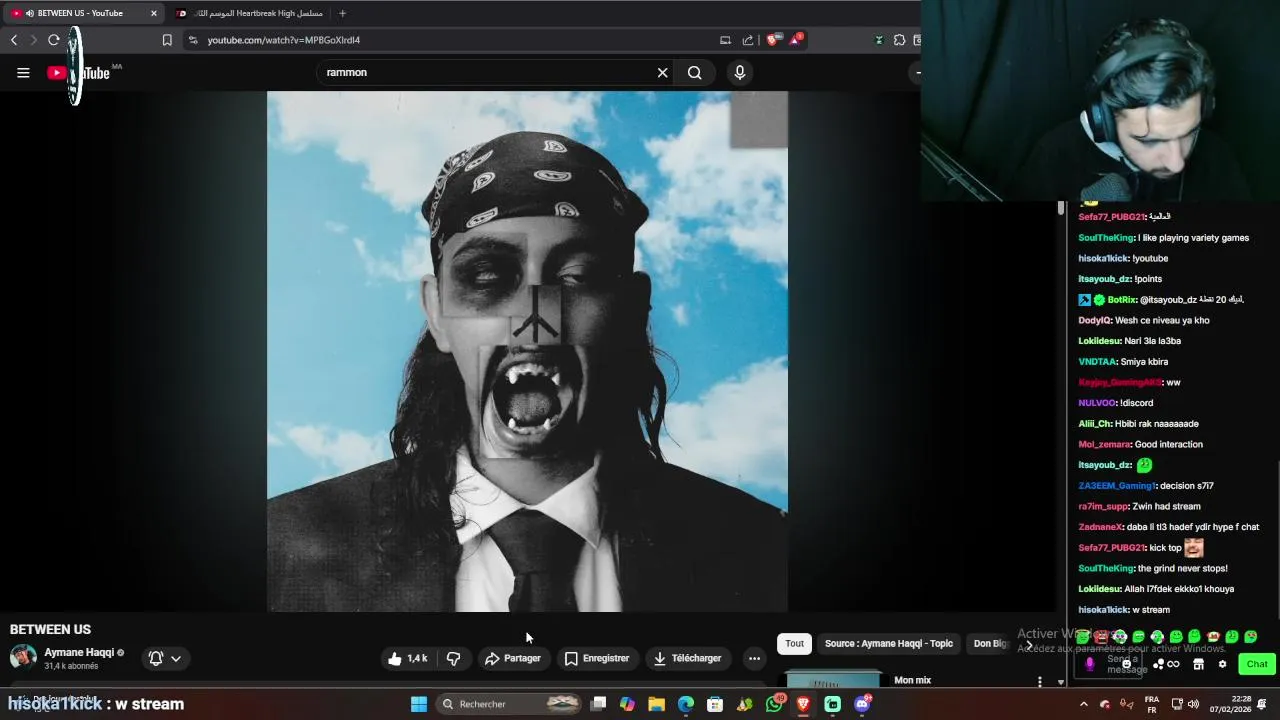Open the Aymane Haqqi channel name link

click(x=79, y=652)
